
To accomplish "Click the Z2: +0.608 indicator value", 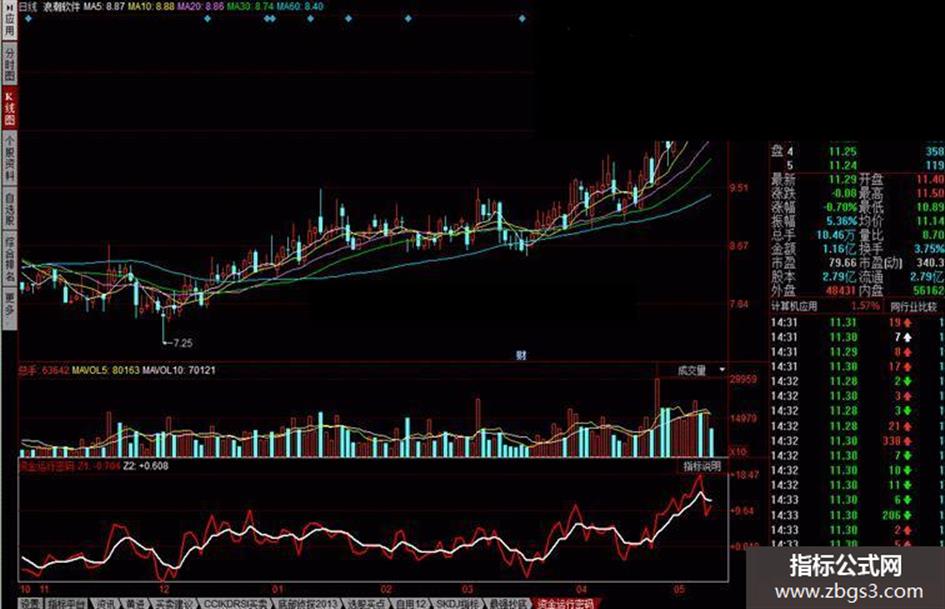I will pyautogui.click(x=145, y=466).
